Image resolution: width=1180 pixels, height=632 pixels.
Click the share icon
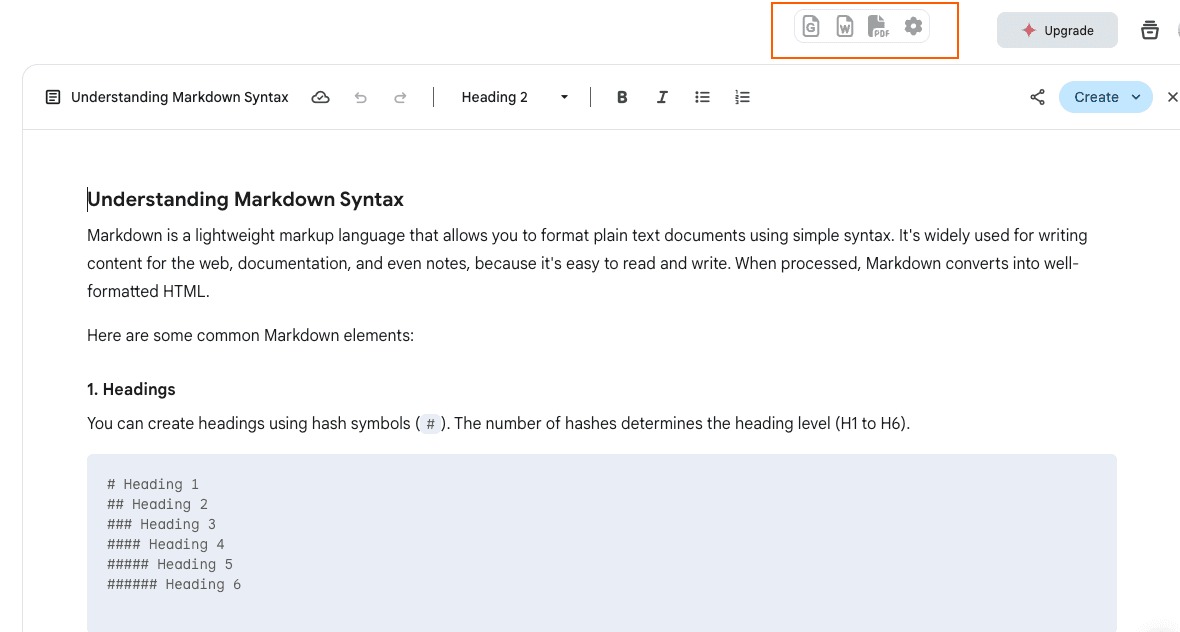click(1037, 97)
